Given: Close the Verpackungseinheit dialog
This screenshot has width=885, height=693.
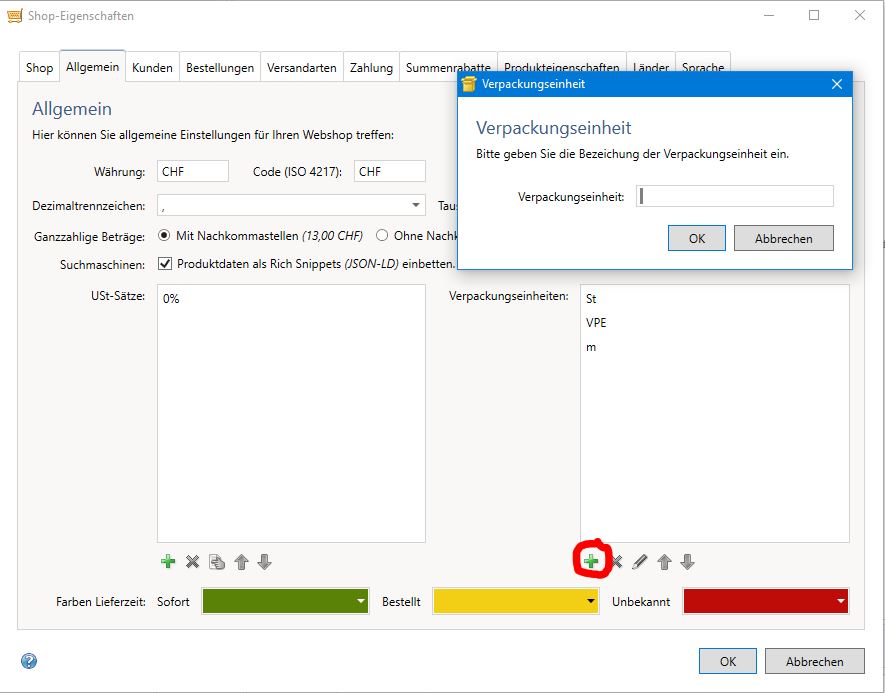Looking at the screenshot, I should coord(837,84).
